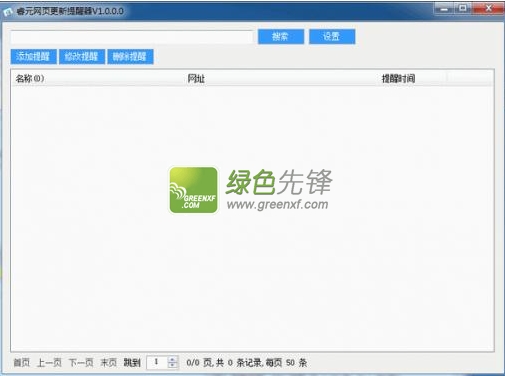The width and height of the screenshot is (505, 376).
Task: Go to 末页 last page
Action: [x=108, y=362]
